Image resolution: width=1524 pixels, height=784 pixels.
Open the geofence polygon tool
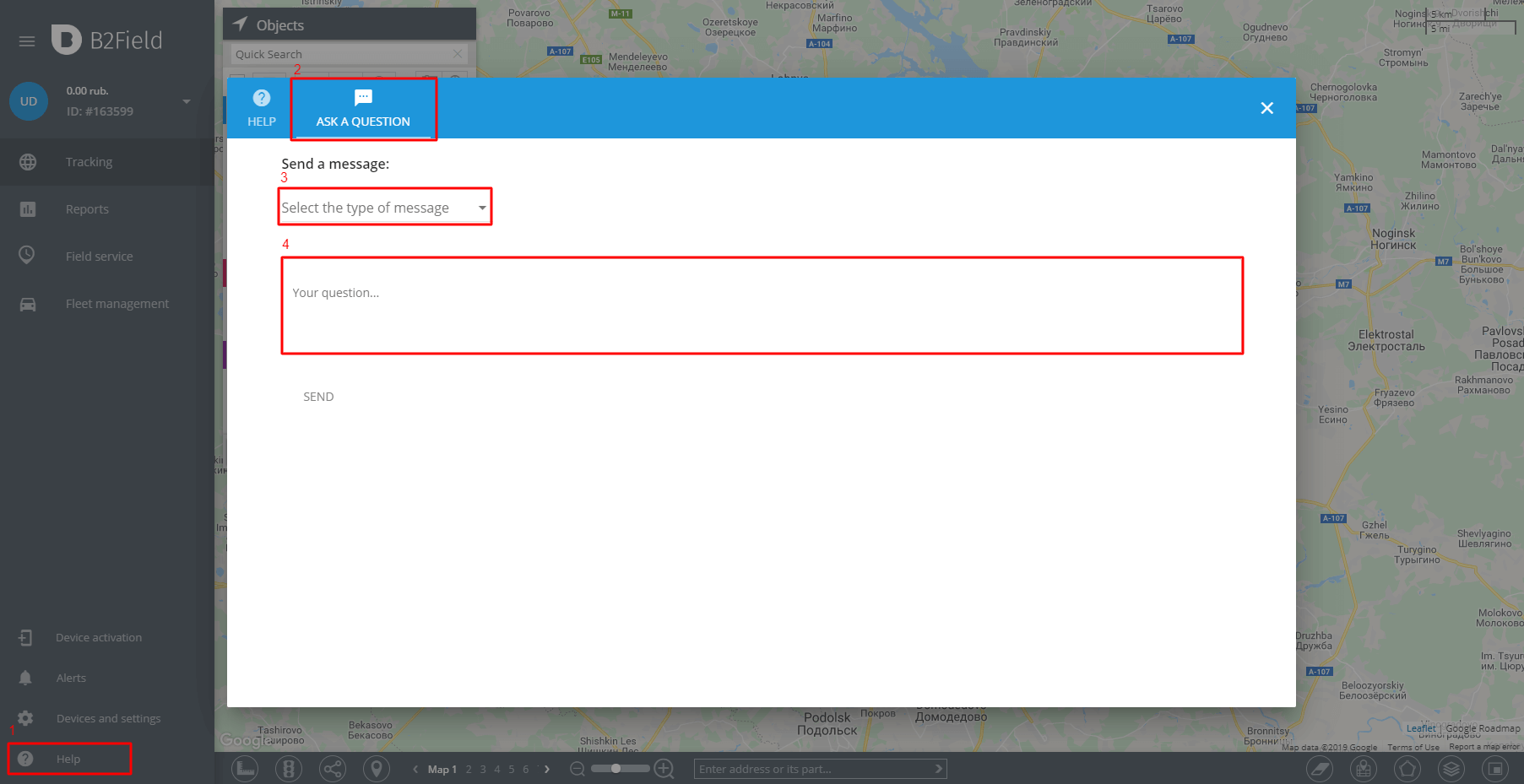point(1407,769)
